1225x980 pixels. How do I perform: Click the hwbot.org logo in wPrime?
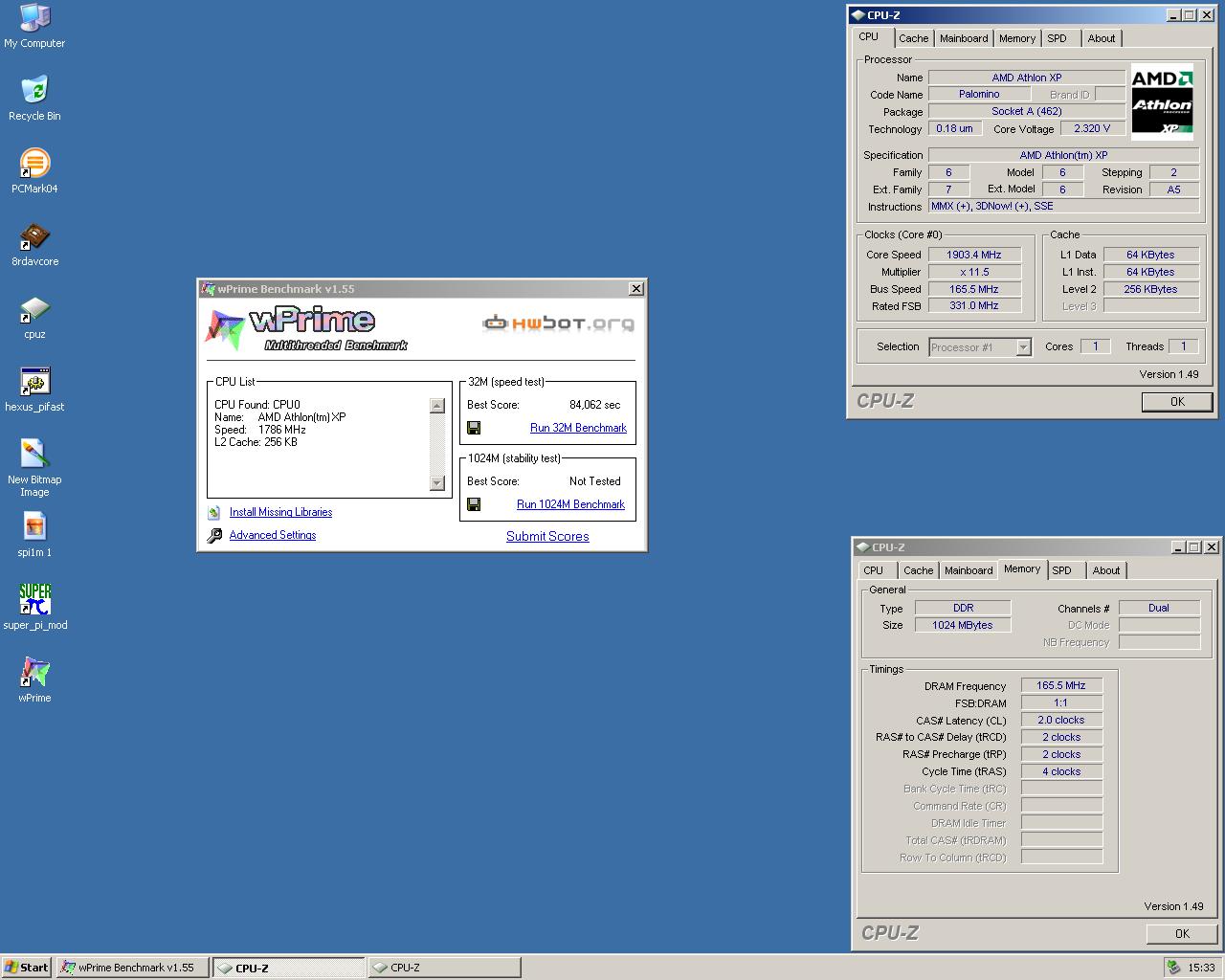point(558,323)
